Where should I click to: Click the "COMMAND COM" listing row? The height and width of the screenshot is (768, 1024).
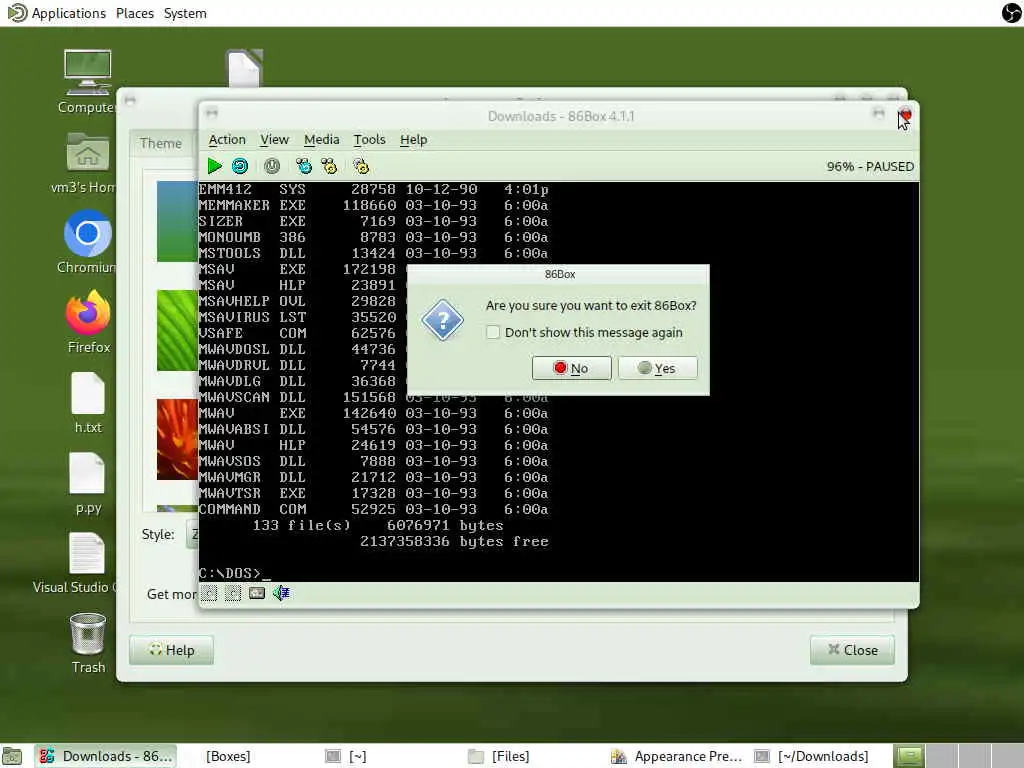(x=373, y=509)
